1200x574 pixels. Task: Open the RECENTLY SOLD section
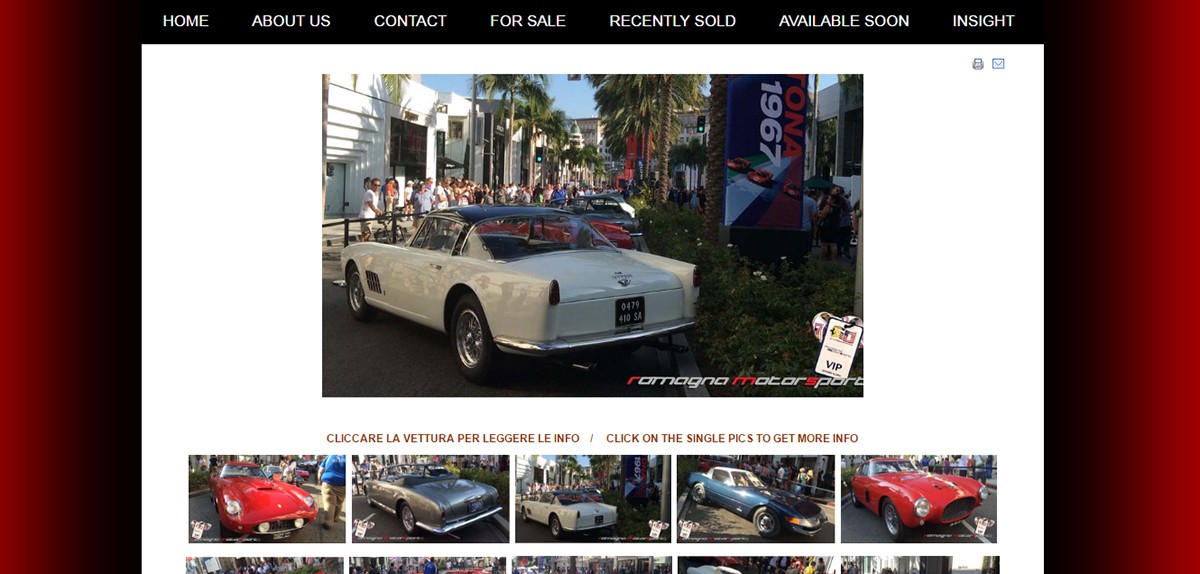[x=672, y=21]
